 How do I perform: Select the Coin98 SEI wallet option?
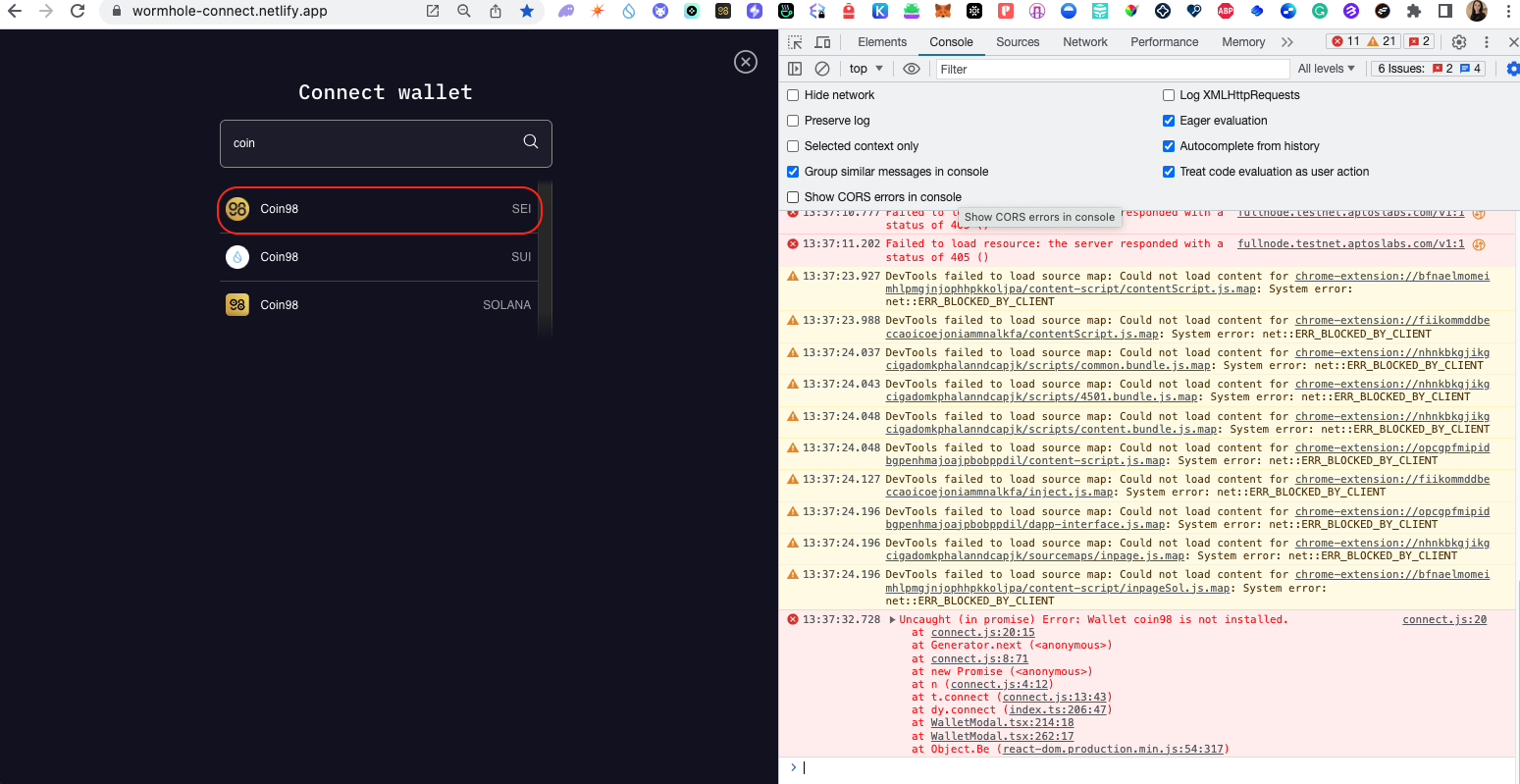pos(379,209)
